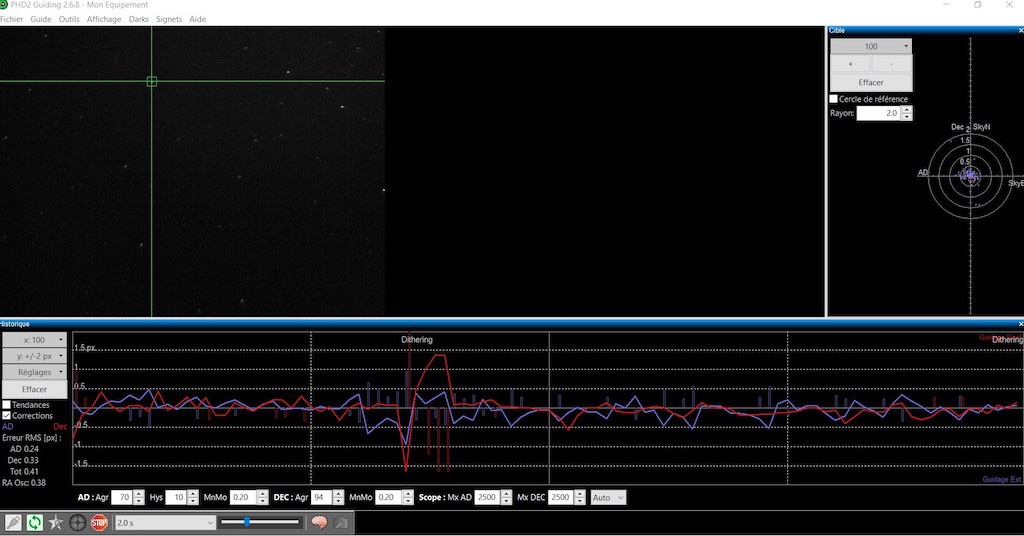Click the Hys spinner arrows
Screen dimensions: 1024x536
pyautogui.click(x=193, y=497)
